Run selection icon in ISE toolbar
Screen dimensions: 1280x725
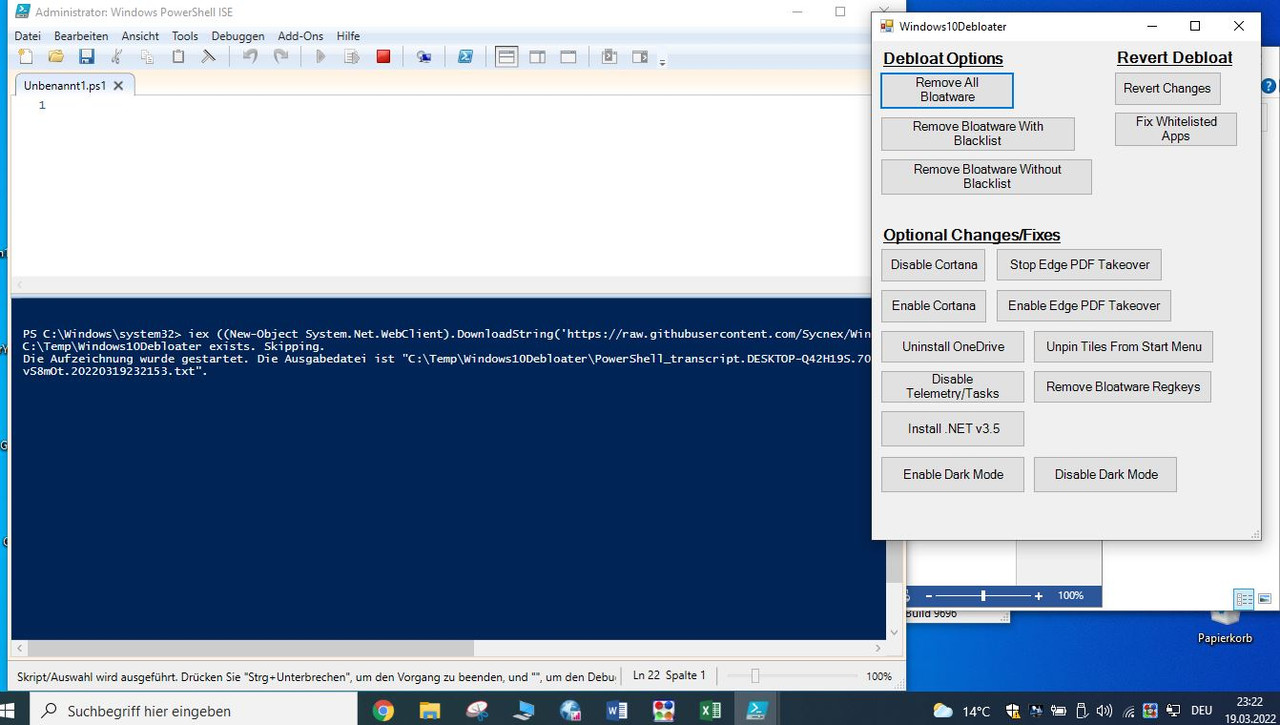[352, 57]
